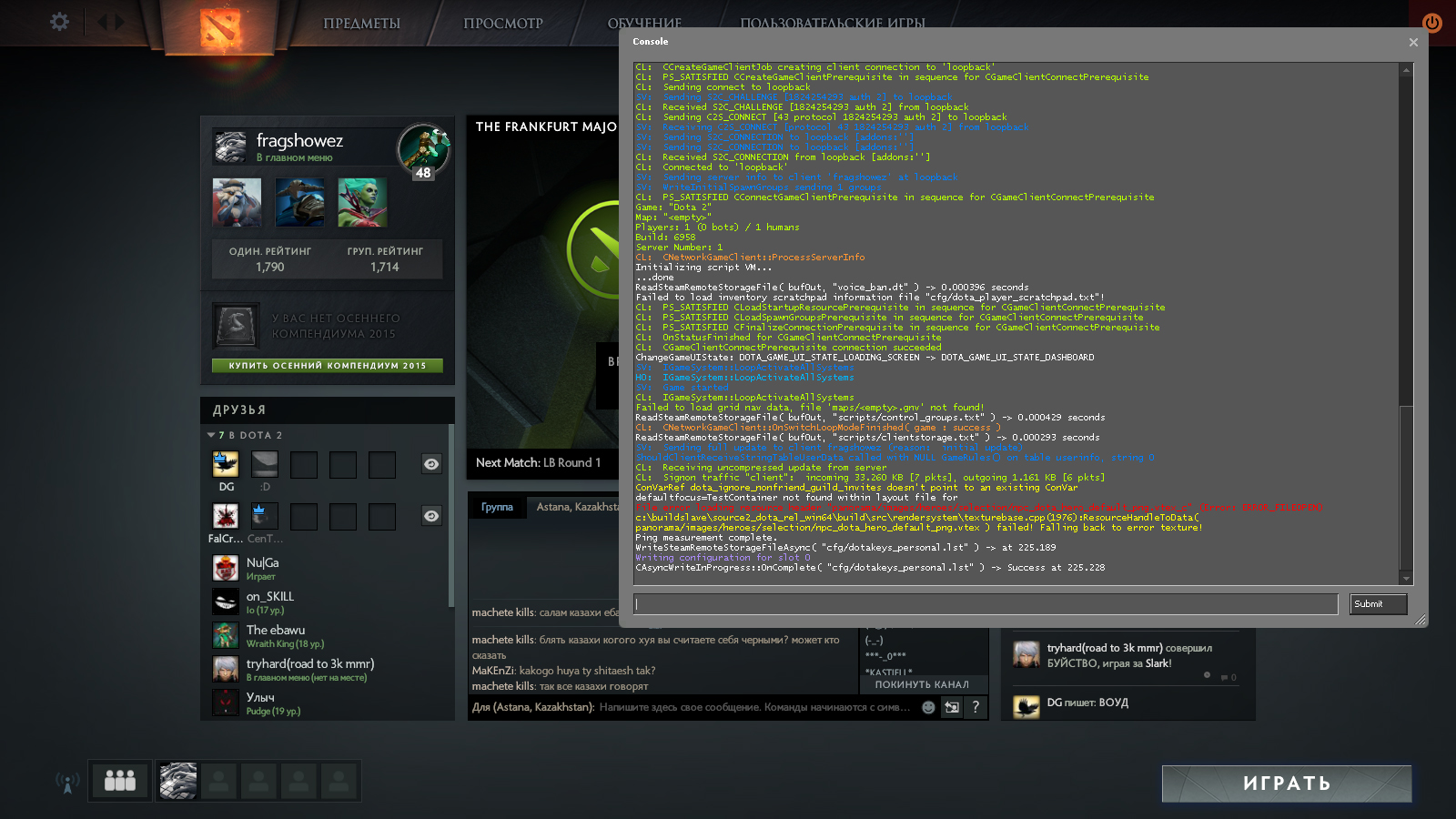Open comments on tryhard feed post
Image resolution: width=1456 pixels, height=819 pixels.
(1228, 677)
